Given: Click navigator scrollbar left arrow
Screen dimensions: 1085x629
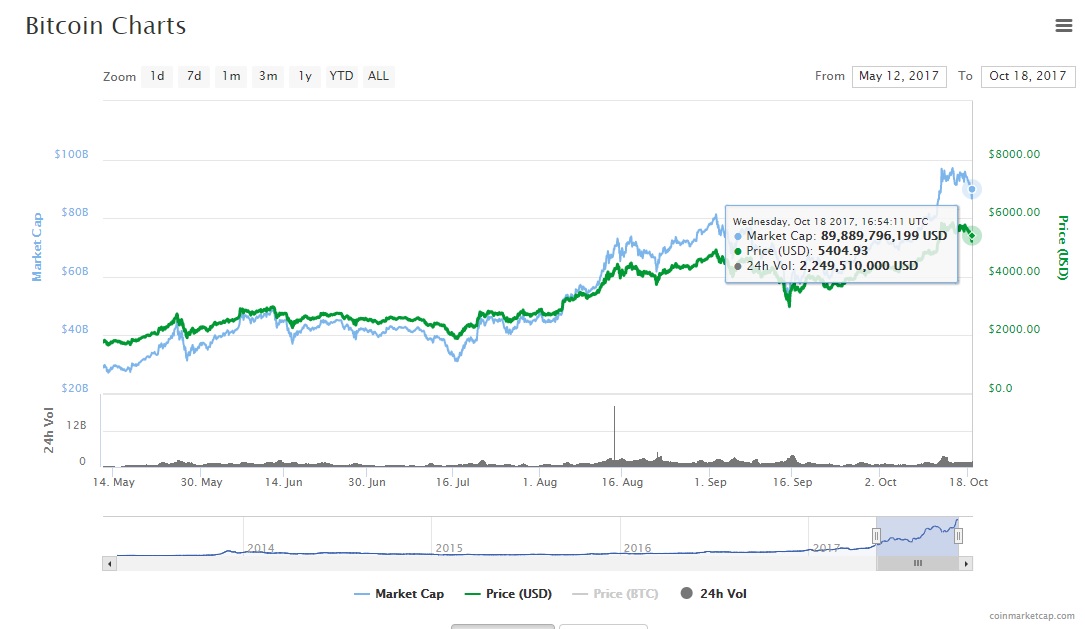Looking at the screenshot, I should click(x=109, y=563).
